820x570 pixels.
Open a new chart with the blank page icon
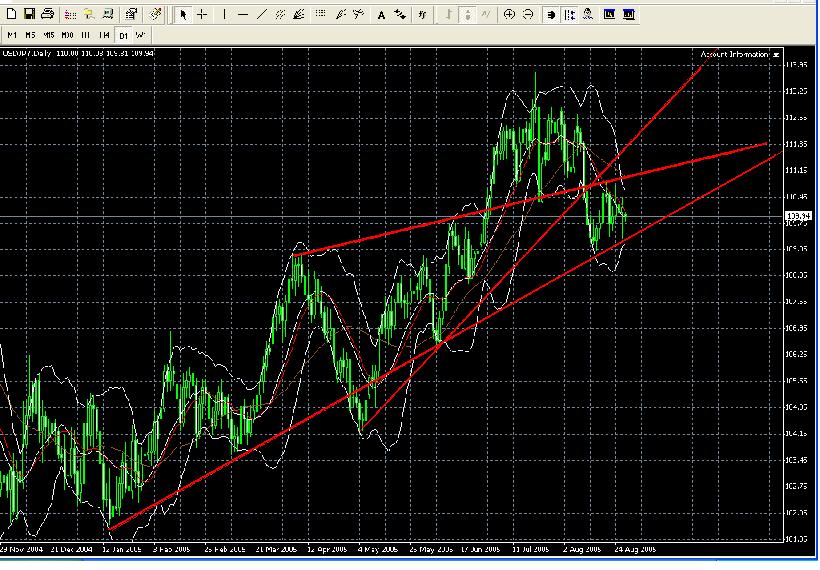(11, 14)
